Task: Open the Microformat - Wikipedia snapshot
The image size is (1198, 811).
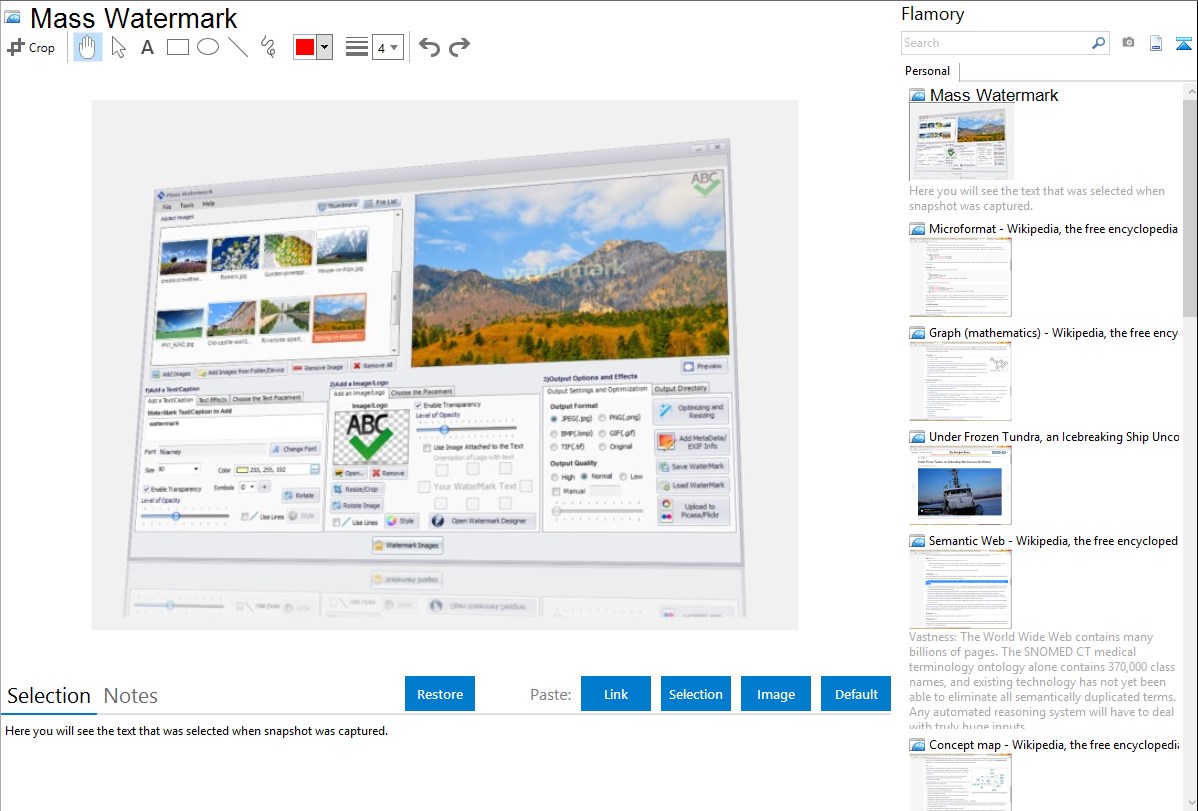Action: pyautogui.click(x=1053, y=229)
